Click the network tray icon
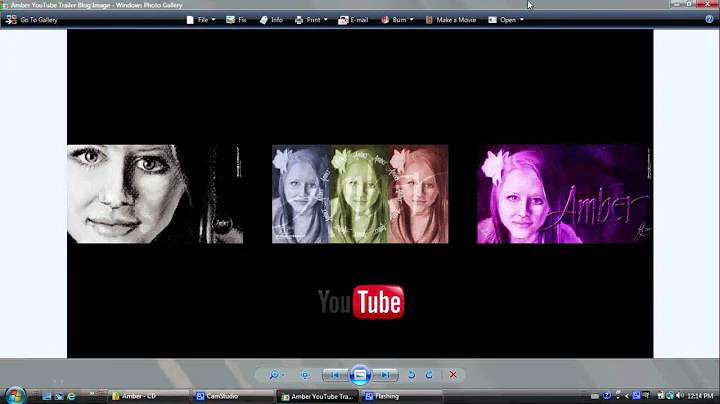Image resolution: width=720 pixels, height=404 pixels. (670, 395)
